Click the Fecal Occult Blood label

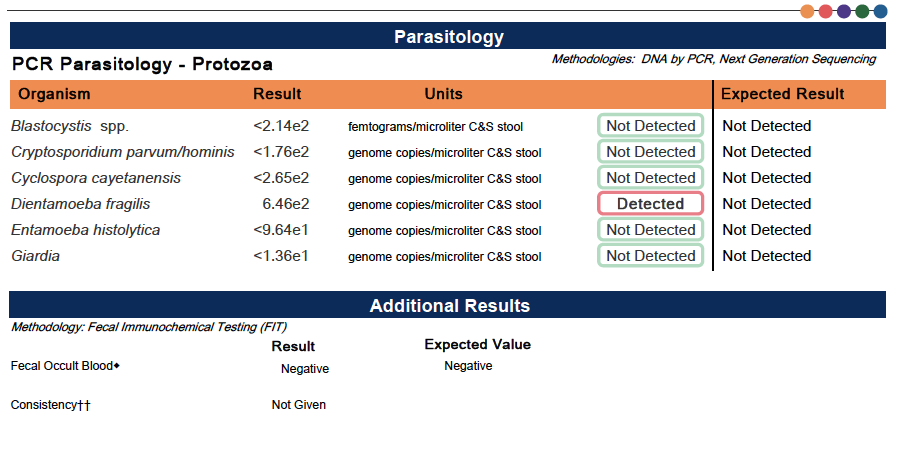coord(62,366)
